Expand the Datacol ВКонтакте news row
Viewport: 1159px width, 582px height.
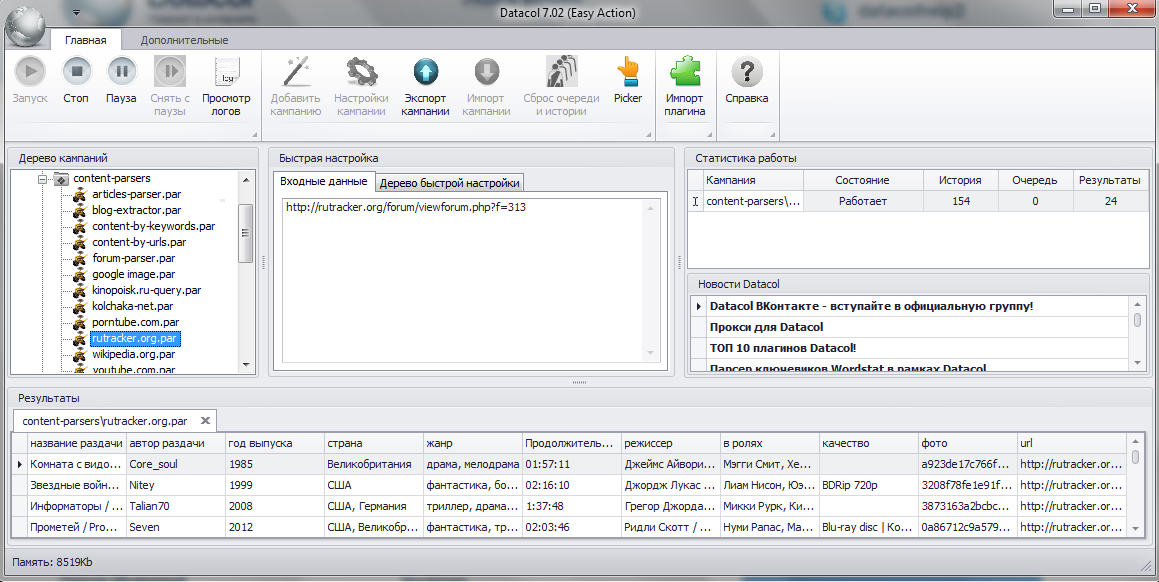699,306
